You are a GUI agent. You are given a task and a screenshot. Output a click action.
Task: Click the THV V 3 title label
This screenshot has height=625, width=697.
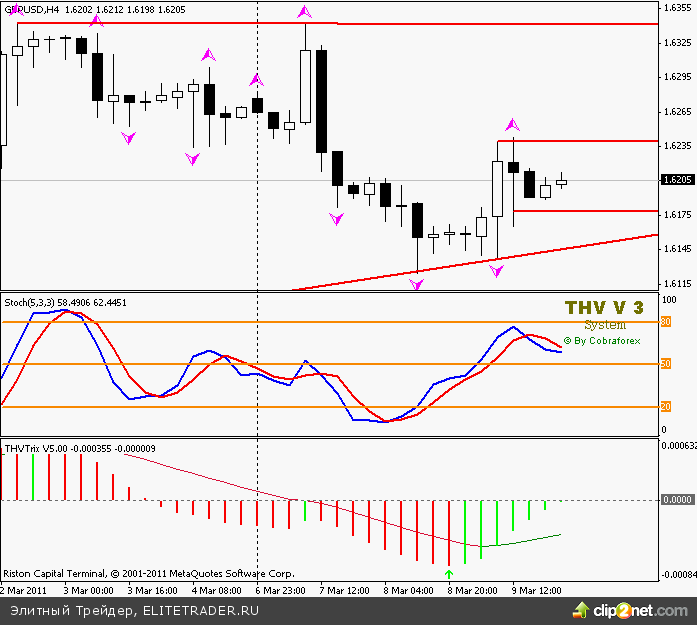(604, 307)
